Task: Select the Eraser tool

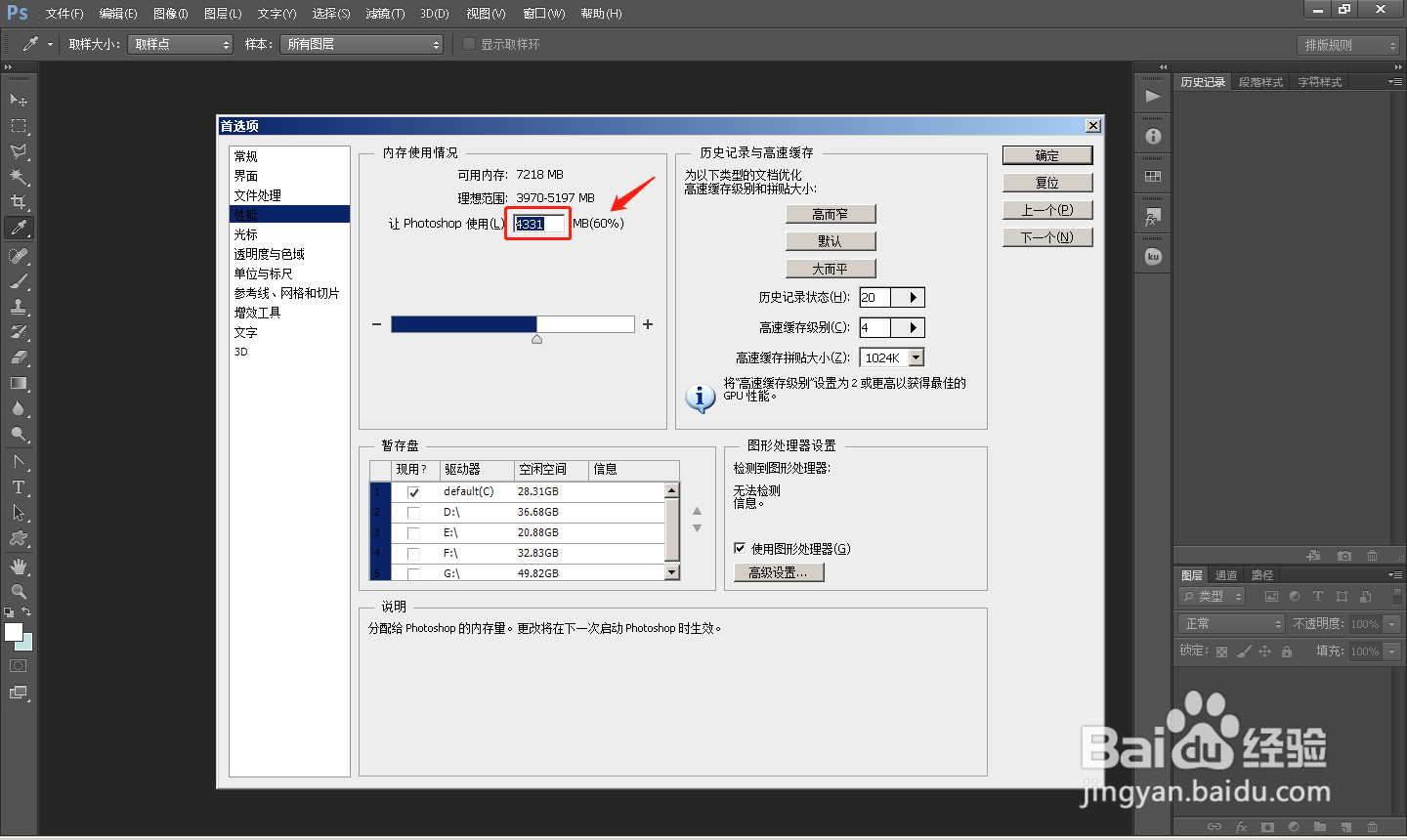Action: pyautogui.click(x=19, y=357)
